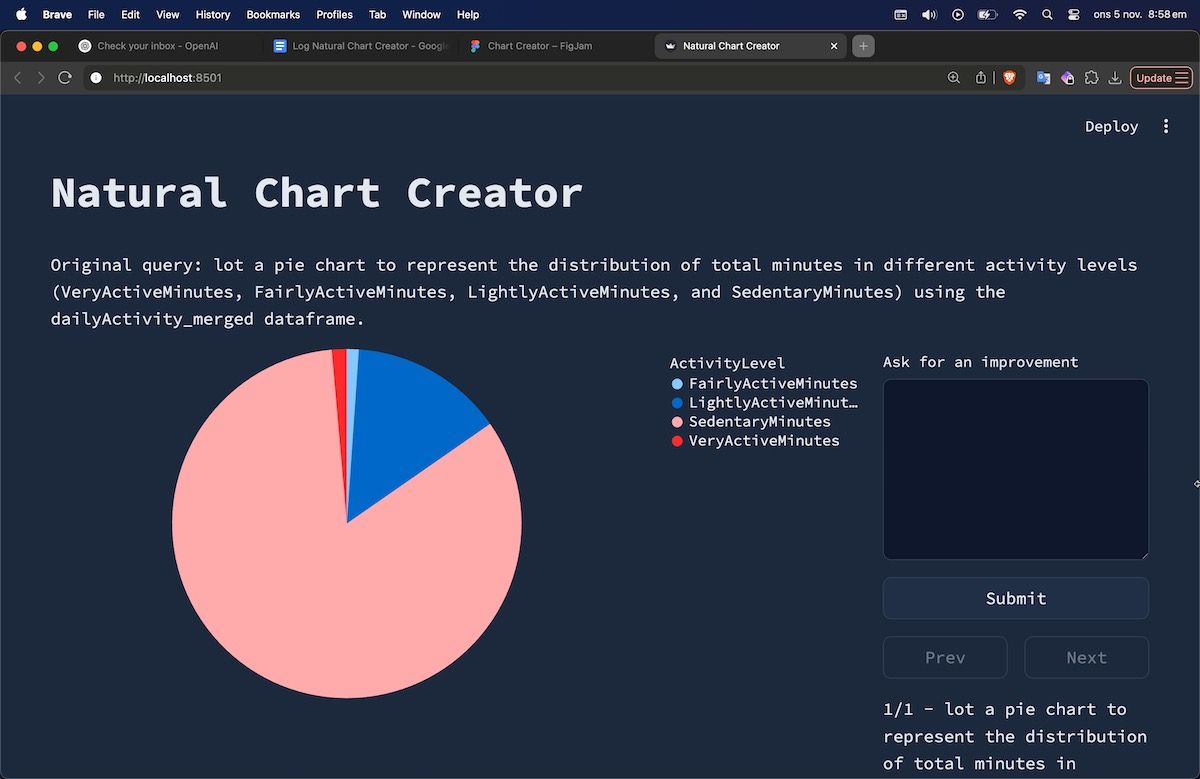Screen dimensions: 1200x779
Task: Click the Brave Shields lion icon
Action: click(x=1009, y=77)
